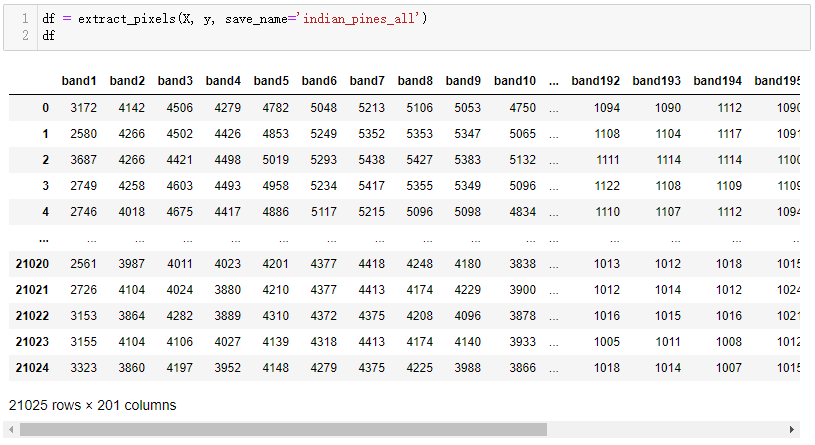Click value 1005 in row 21023
This screenshot has width=815, height=445.
[x=607, y=342]
